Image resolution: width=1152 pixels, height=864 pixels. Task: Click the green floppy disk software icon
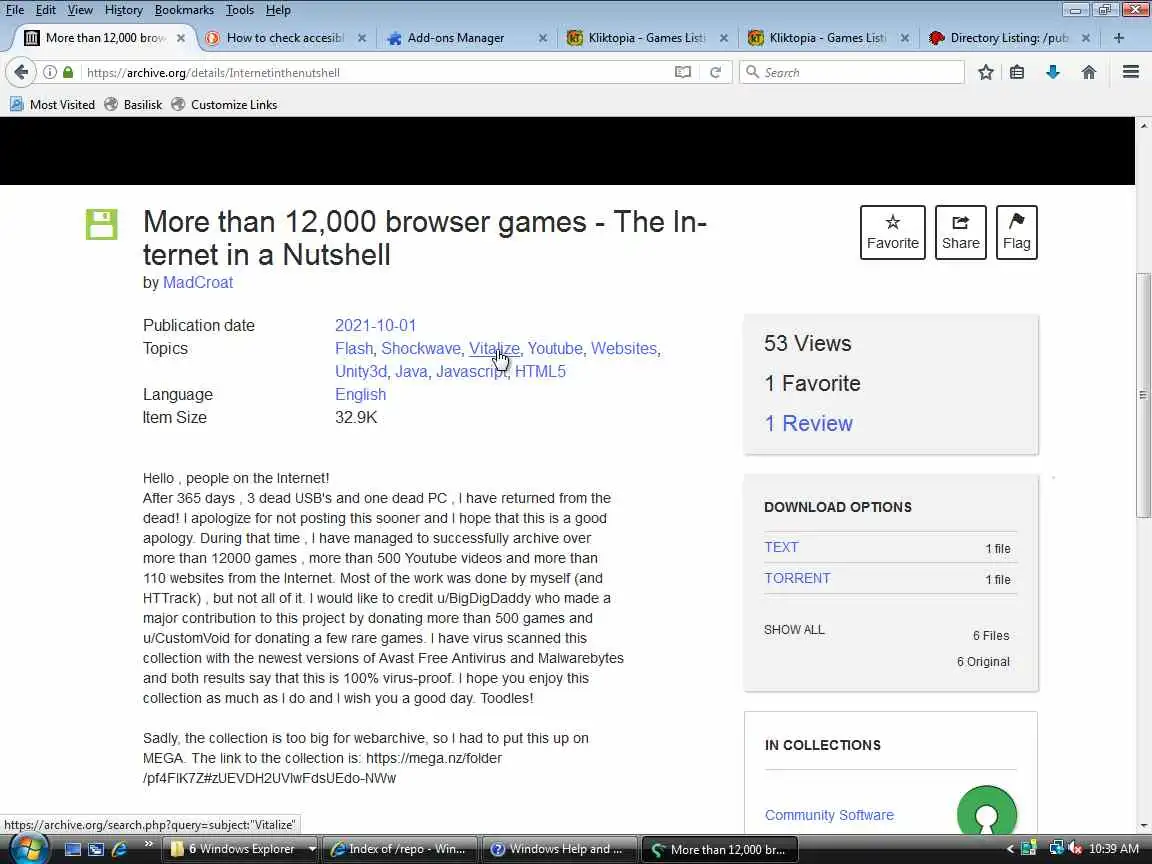(x=101, y=224)
